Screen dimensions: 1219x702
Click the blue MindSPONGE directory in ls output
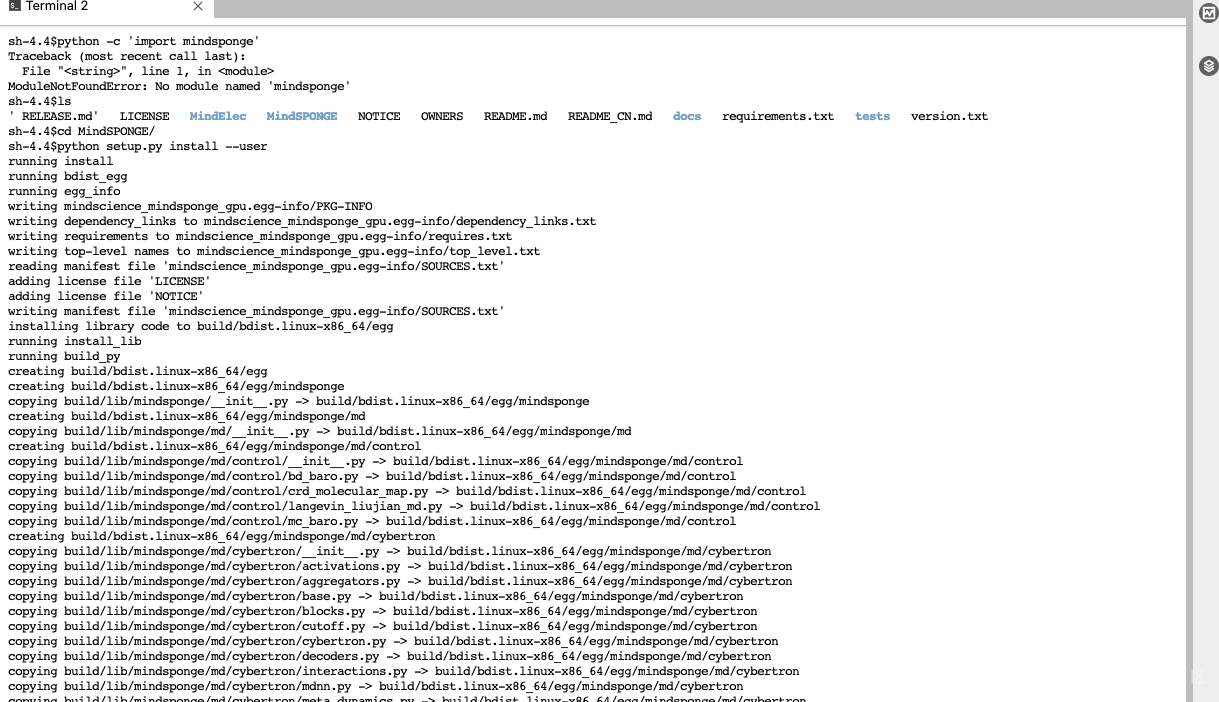(x=302, y=116)
